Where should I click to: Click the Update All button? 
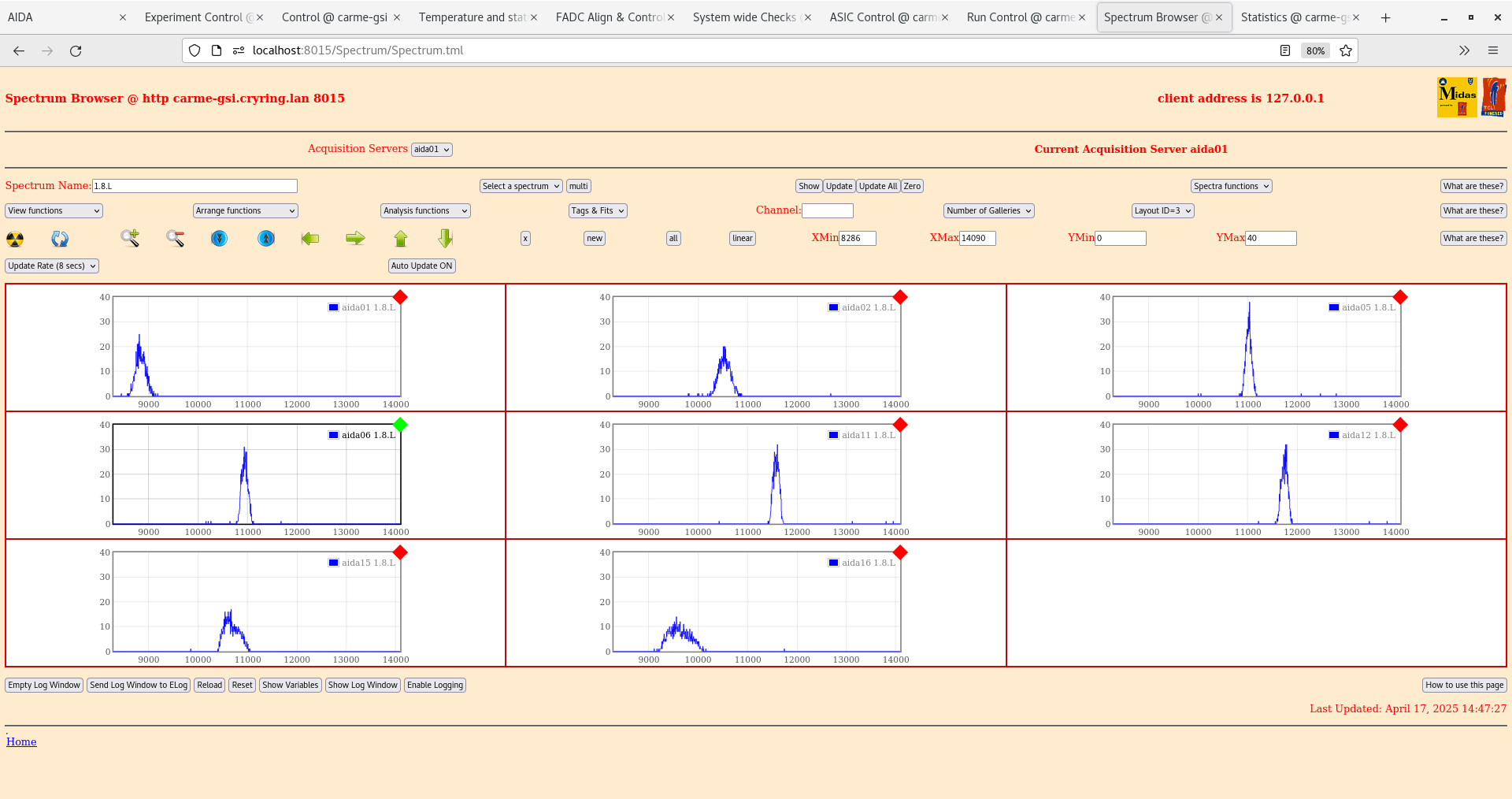[x=877, y=186]
